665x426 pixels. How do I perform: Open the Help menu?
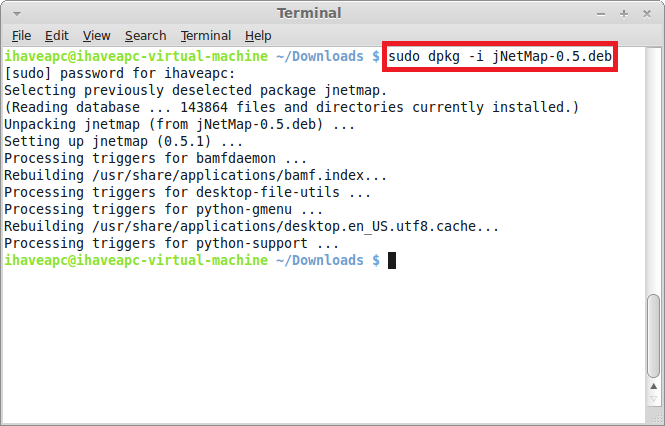(x=258, y=36)
